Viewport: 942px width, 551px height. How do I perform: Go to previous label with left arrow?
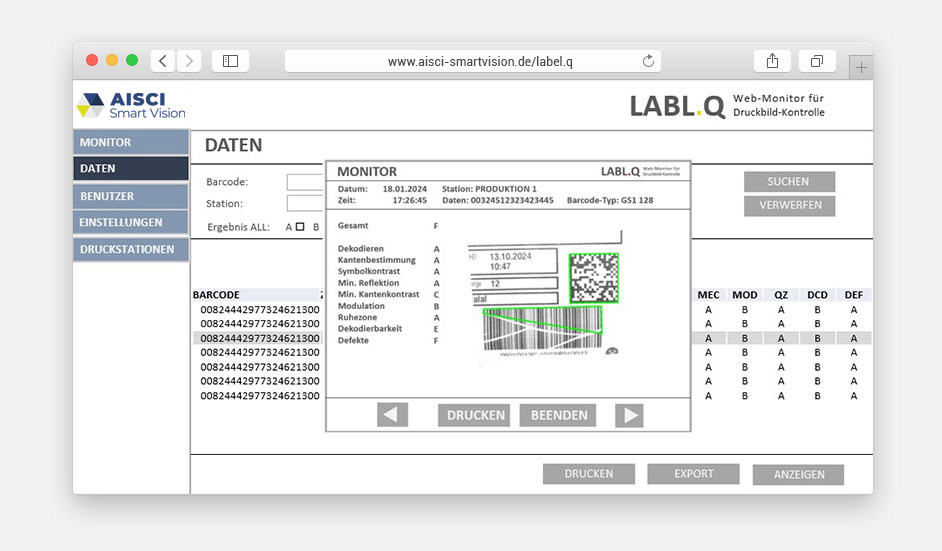coord(392,415)
